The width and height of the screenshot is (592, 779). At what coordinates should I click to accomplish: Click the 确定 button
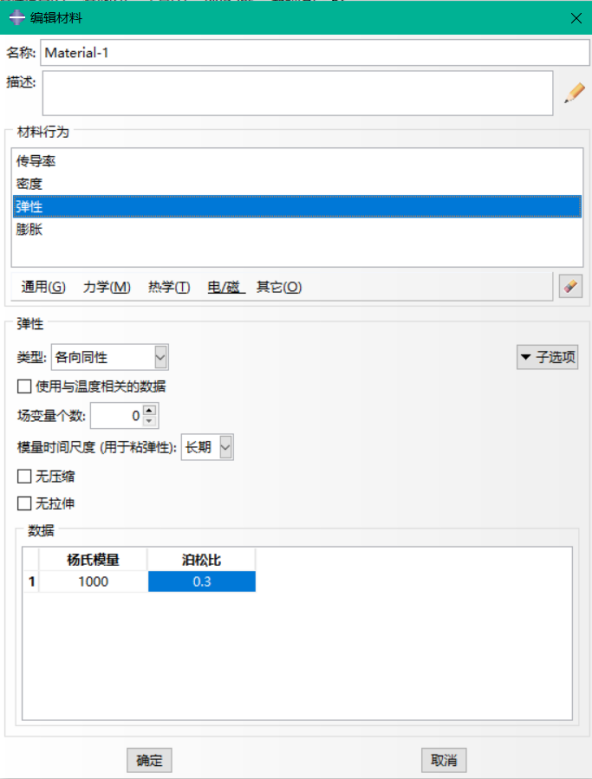[x=149, y=760]
